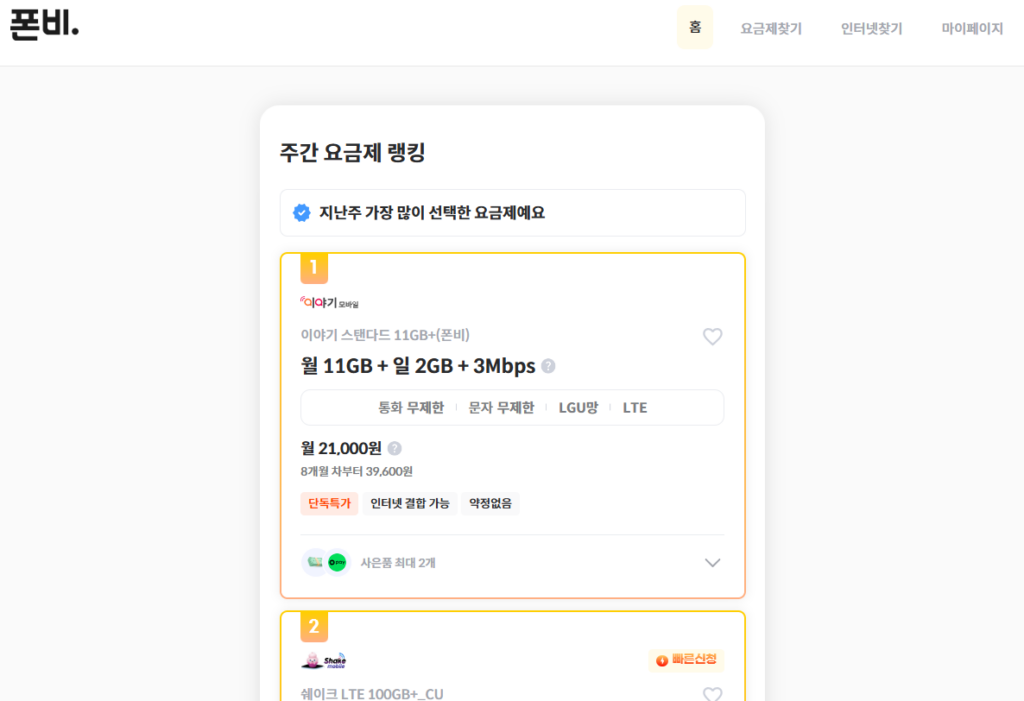Click the cash voucher gift icon
The height and width of the screenshot is (701, 1024).
315,562
